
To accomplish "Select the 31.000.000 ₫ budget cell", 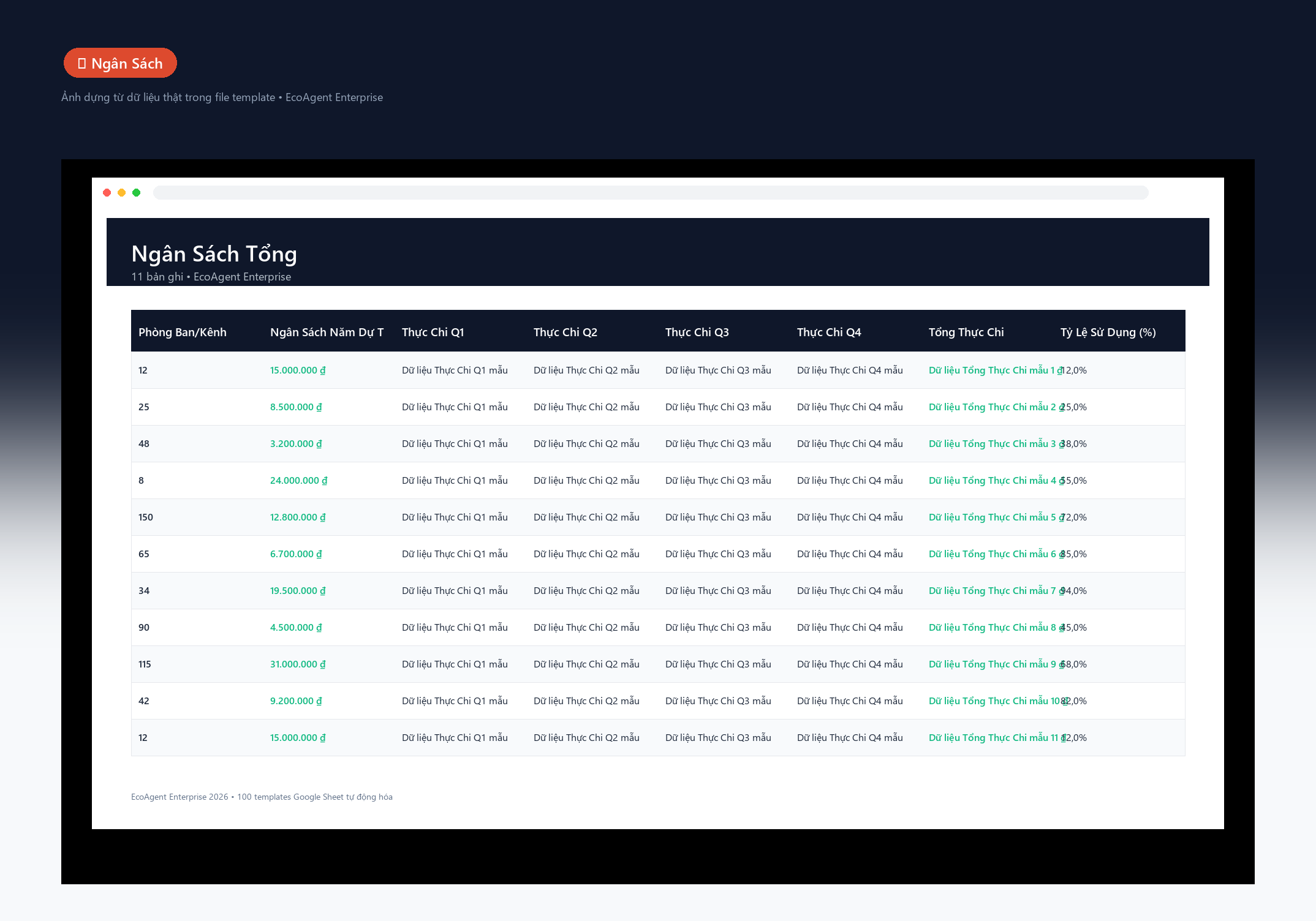I will (298, 664).
